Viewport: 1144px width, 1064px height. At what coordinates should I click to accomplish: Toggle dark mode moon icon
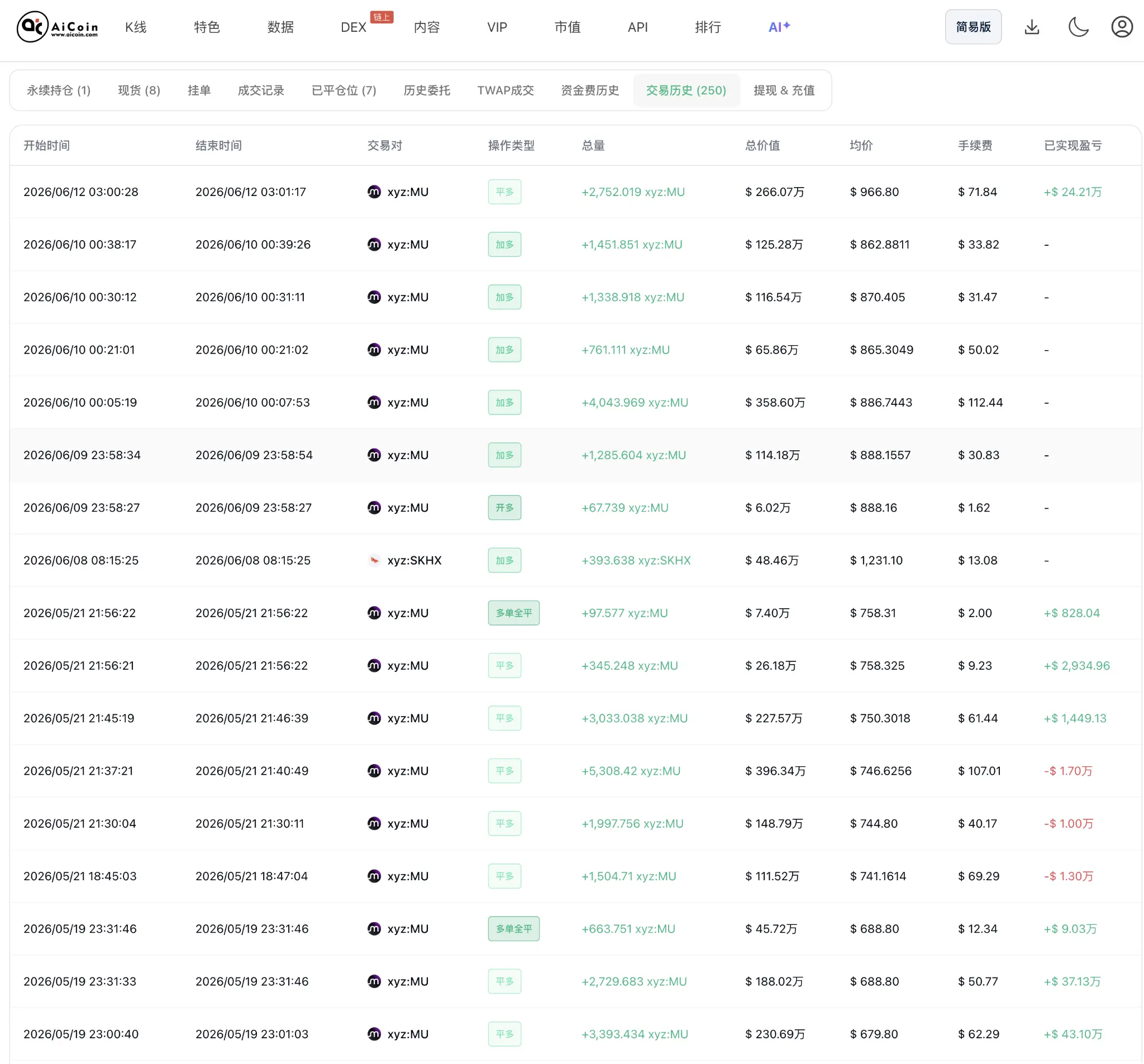tap(1078, 27)
